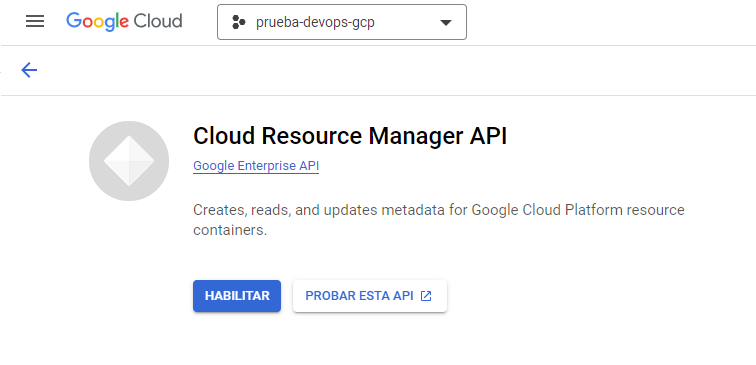The width and height of the screenshot is (756, 365).
Task: Click the word Cloud in the logo
Action: point(158,21)
